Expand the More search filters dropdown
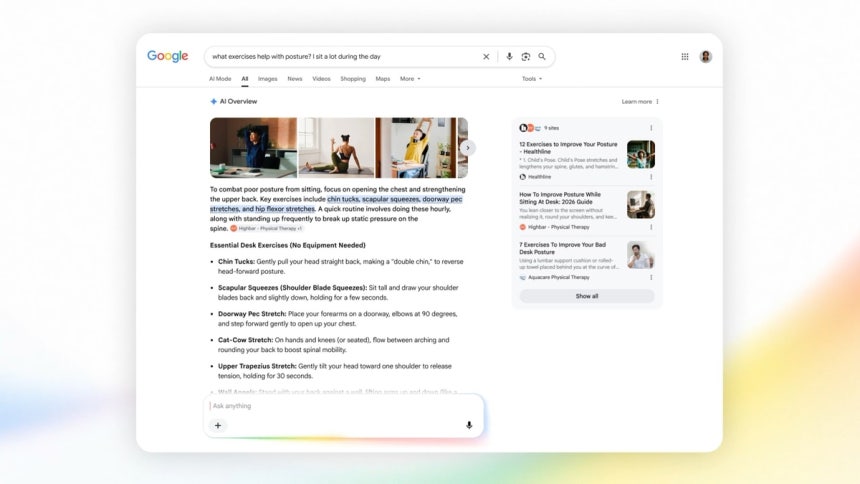This screenshot has height=484, width=860. [410, 79]
